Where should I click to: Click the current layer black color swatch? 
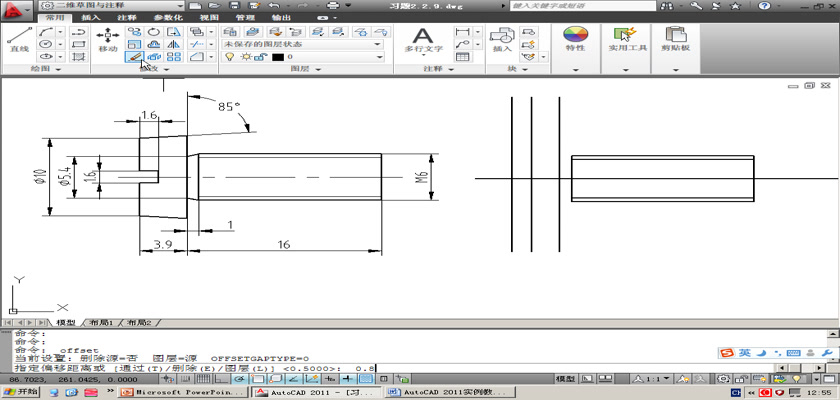(x=278, y=57)
